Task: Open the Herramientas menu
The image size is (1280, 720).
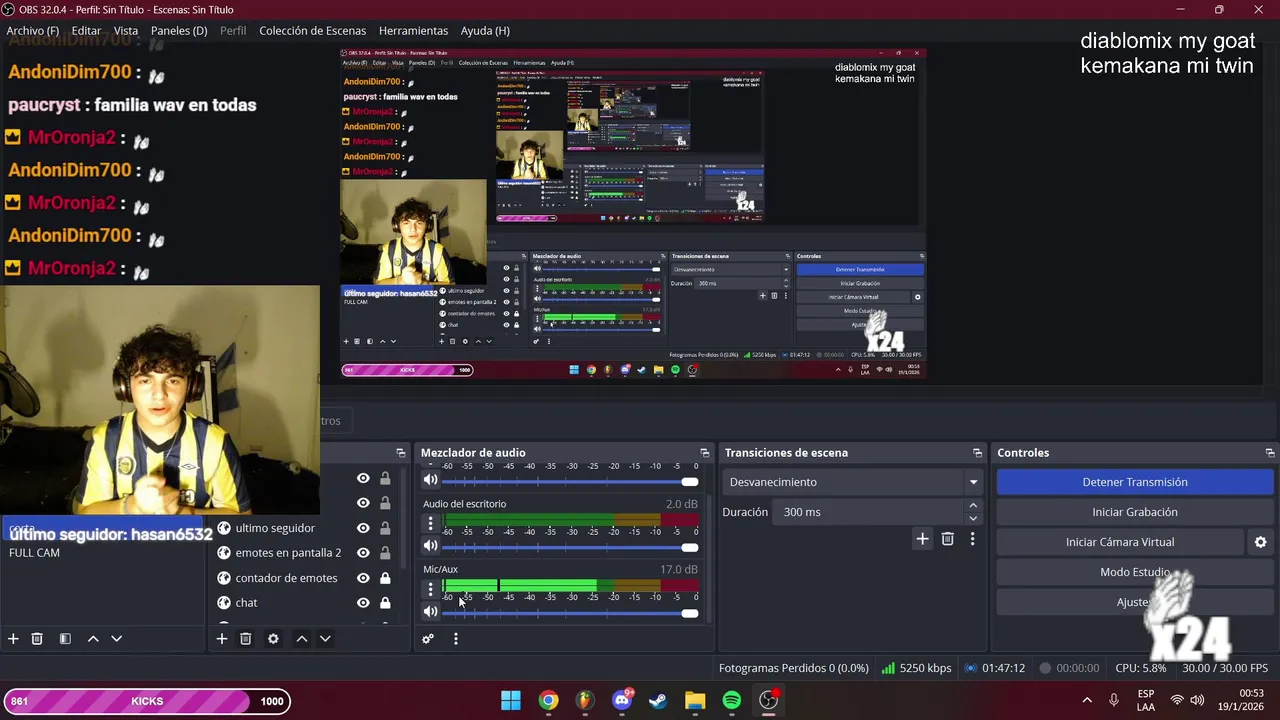Action: coord(413,31)
